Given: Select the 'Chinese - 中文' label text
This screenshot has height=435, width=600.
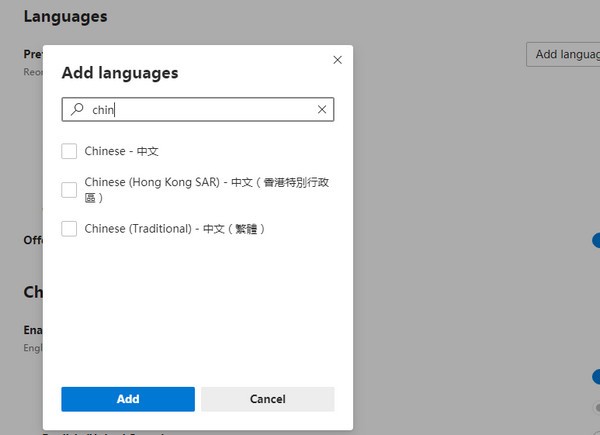Looking at the screenshot, I should (121, 151).
